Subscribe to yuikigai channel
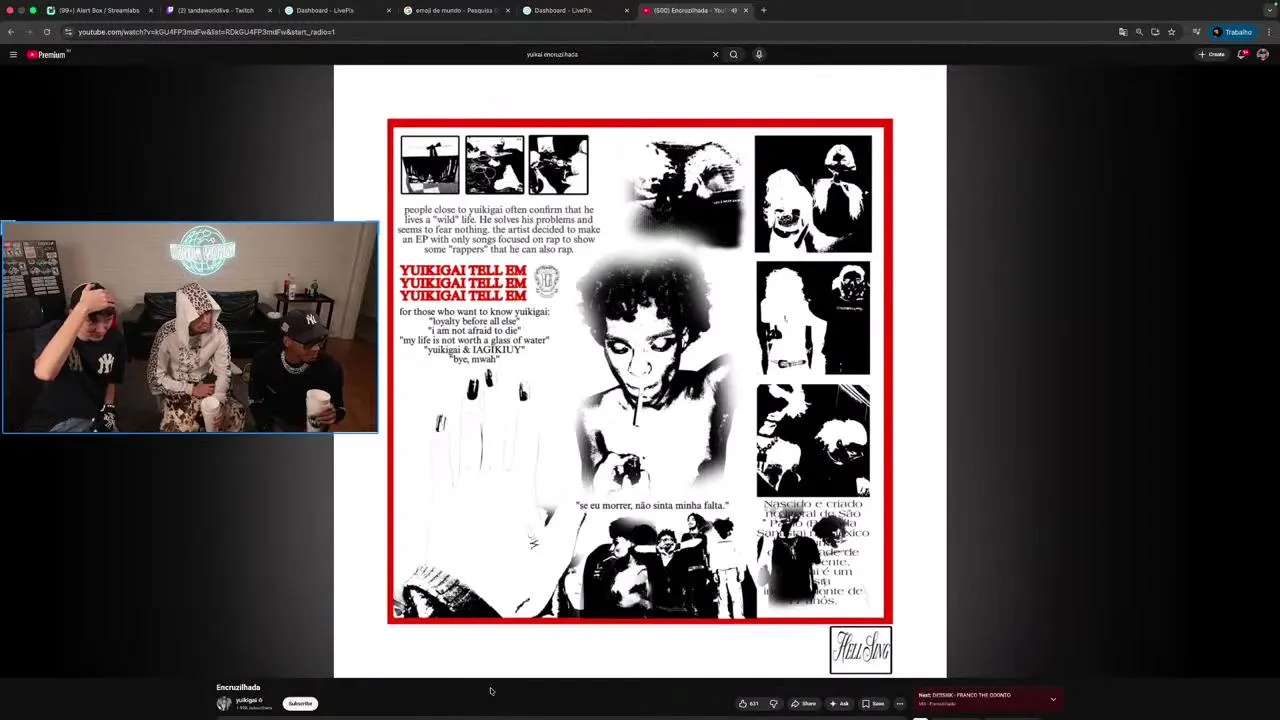This screenshot has height=720, width=1280. (x=300, y=704)
